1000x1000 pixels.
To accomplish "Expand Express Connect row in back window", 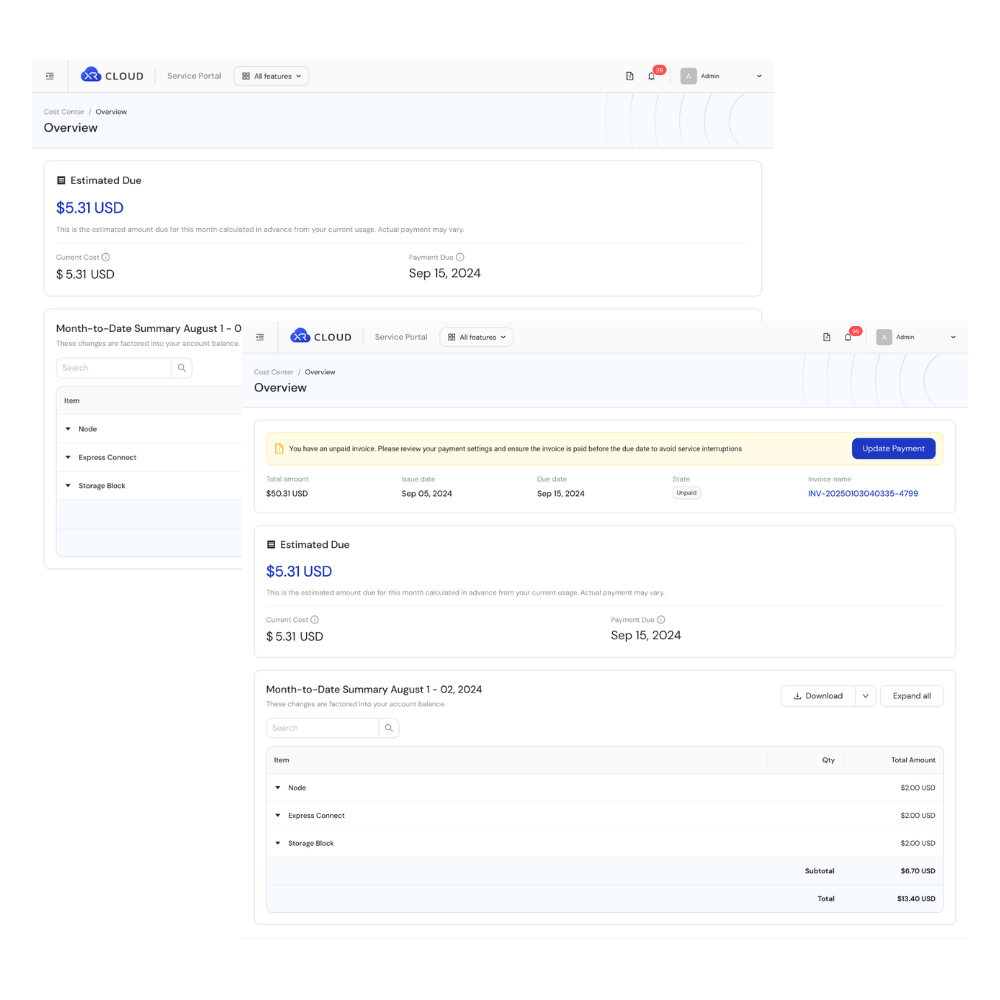I will [x=68, y=457].
